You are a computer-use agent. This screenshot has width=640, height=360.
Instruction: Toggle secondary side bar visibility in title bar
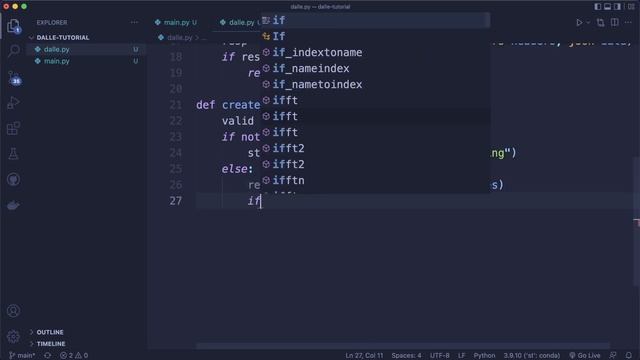pyautogui.click(x=618, y=7)
